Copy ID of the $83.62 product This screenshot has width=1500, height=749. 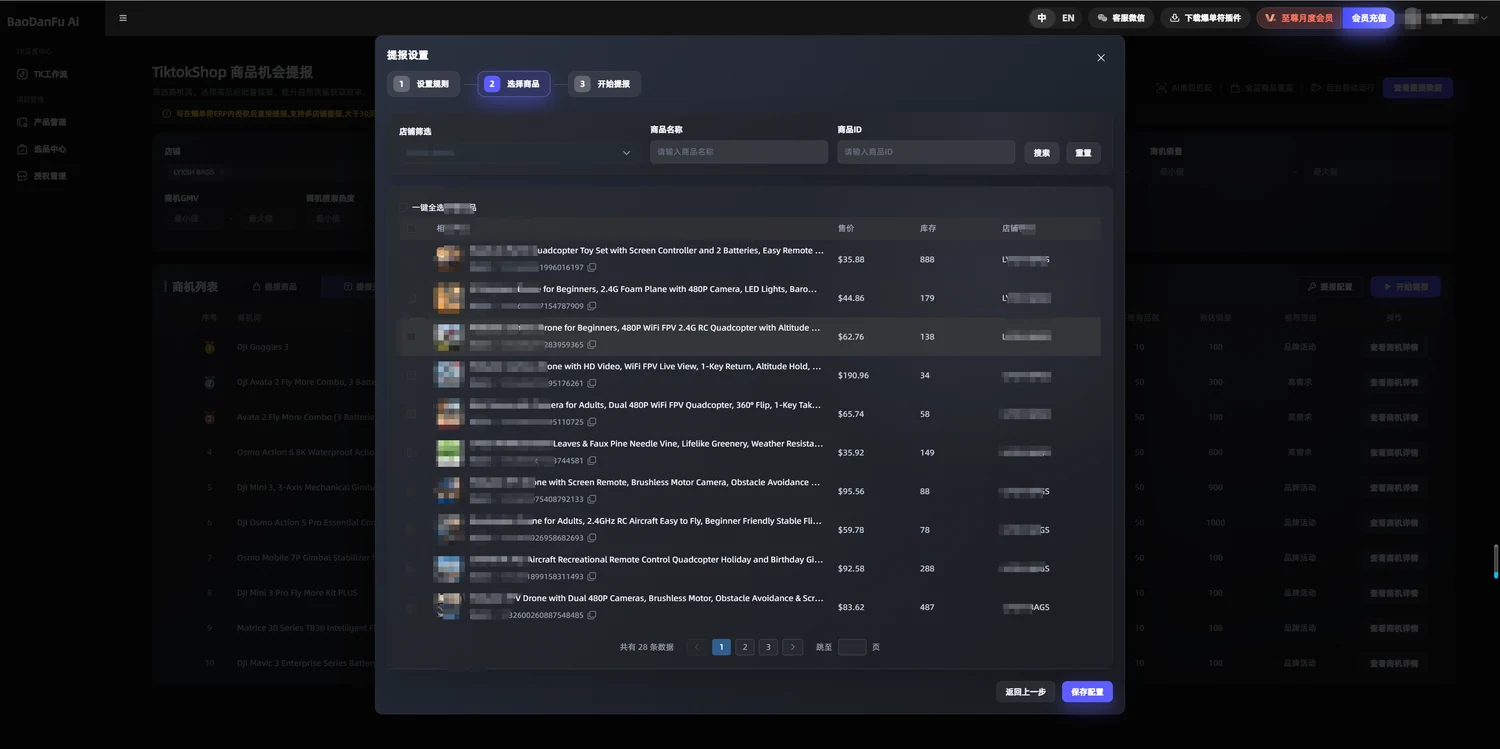pyautogui.click(x=592, y=615)
